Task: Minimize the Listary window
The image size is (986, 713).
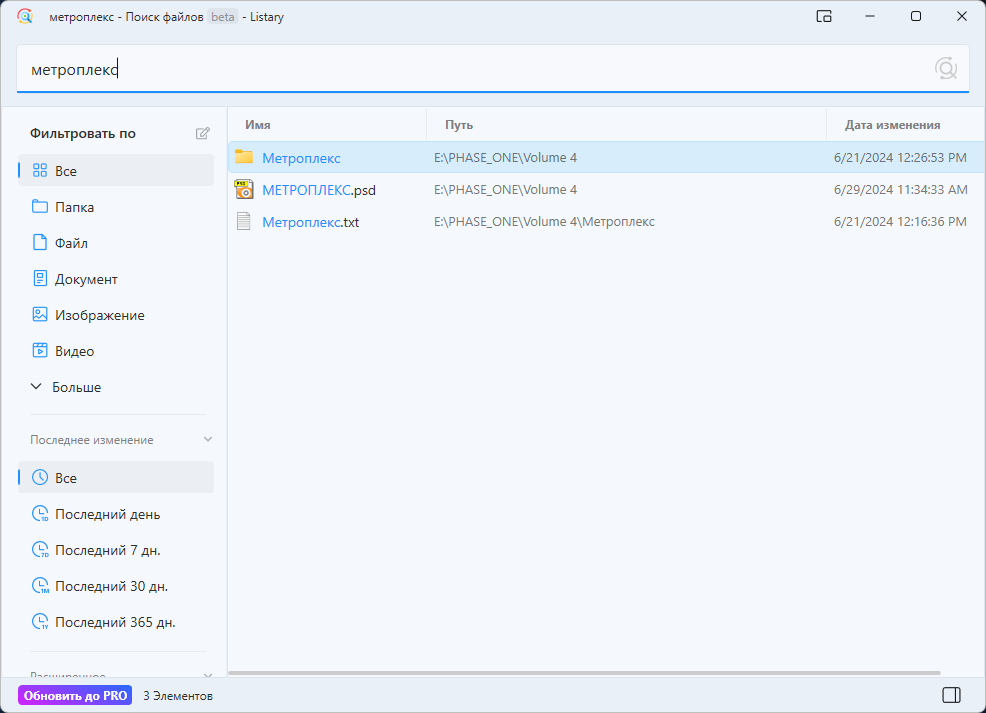Action: (870, 16)
